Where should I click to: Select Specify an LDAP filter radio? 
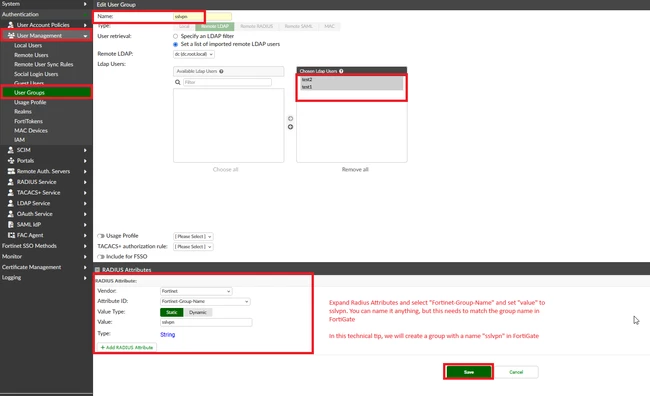pyautogui.click(x=175, y=36)
